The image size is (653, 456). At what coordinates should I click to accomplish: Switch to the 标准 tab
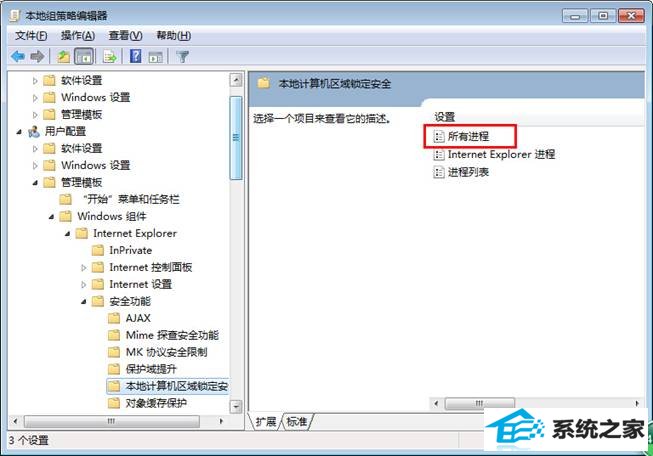pos(297,422)
